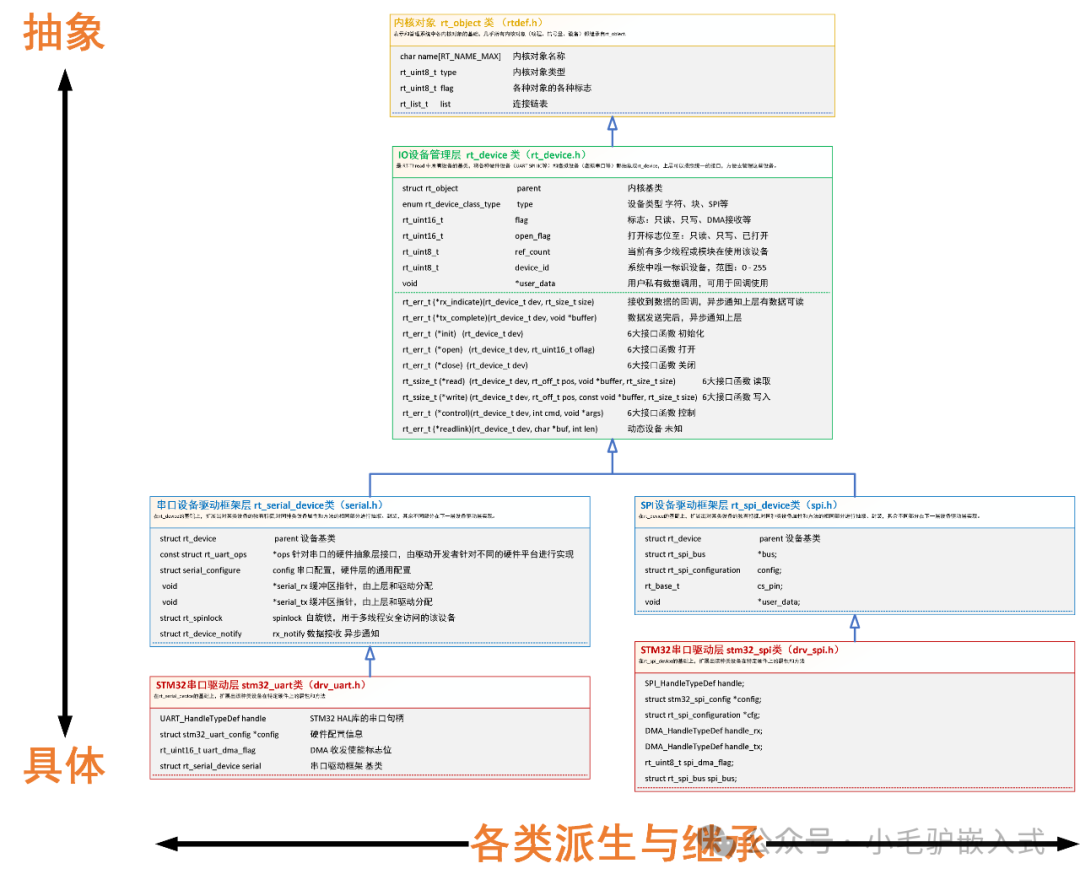Click the "rt_ssize_t (*read)" function row
The height and width of the screenshot is (885, 1080).
click(539, 381)
